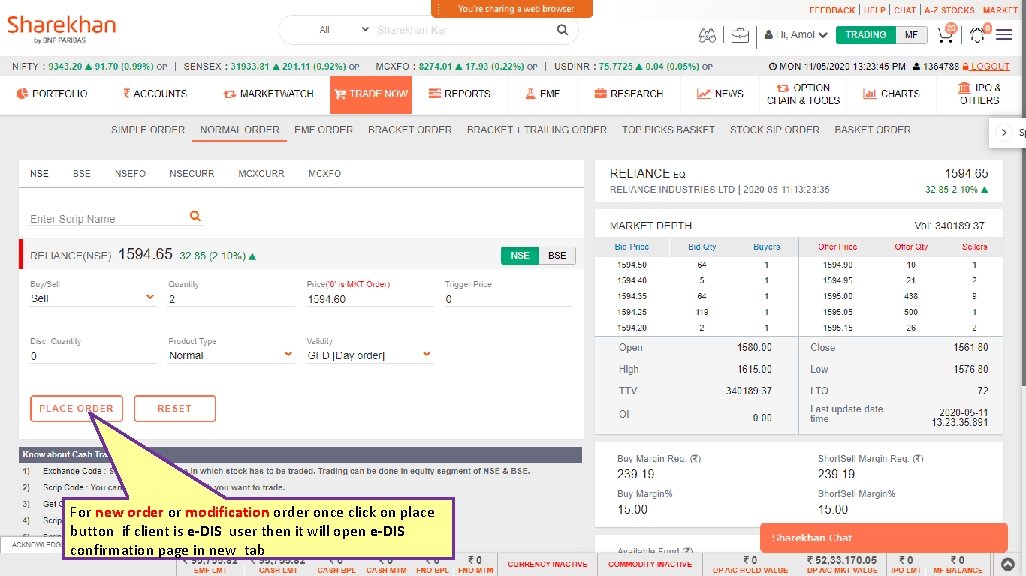The image size is (1026, 576).
Task: Open the alerts clock icon
Action: pos(978,34)
